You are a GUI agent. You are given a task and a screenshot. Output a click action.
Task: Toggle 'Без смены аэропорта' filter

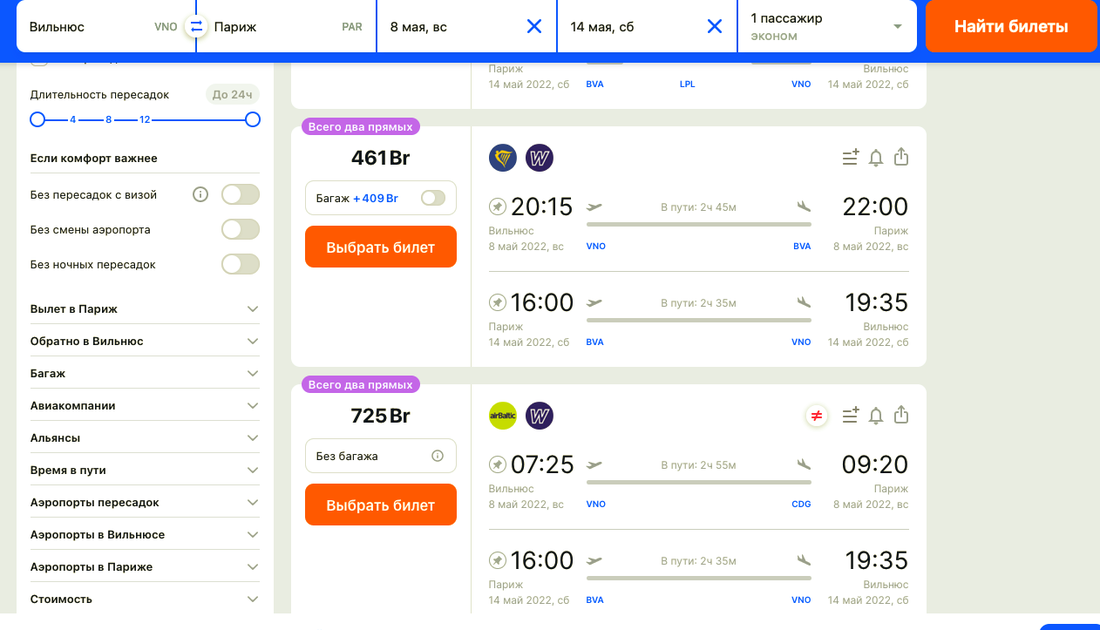point(240,229)
